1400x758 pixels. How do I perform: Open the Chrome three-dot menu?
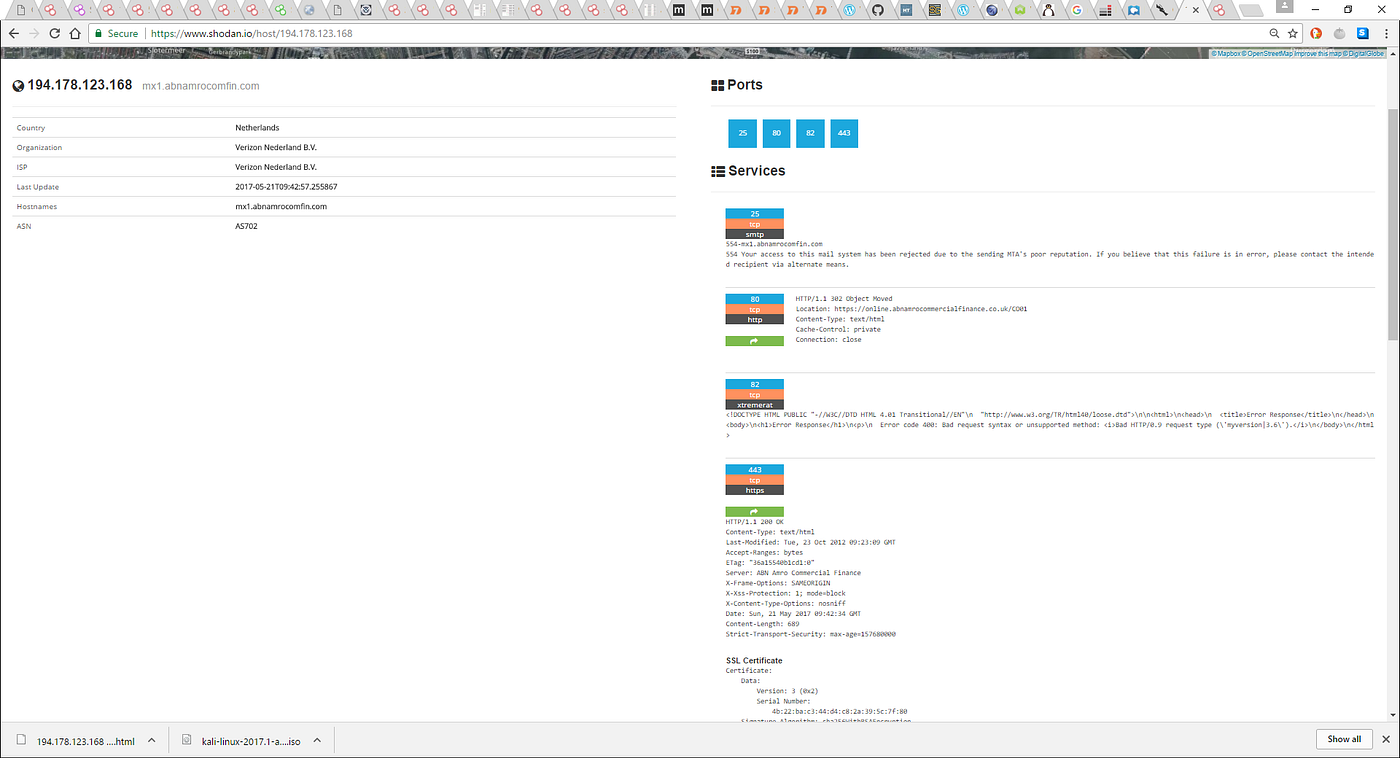(1384, 33)
